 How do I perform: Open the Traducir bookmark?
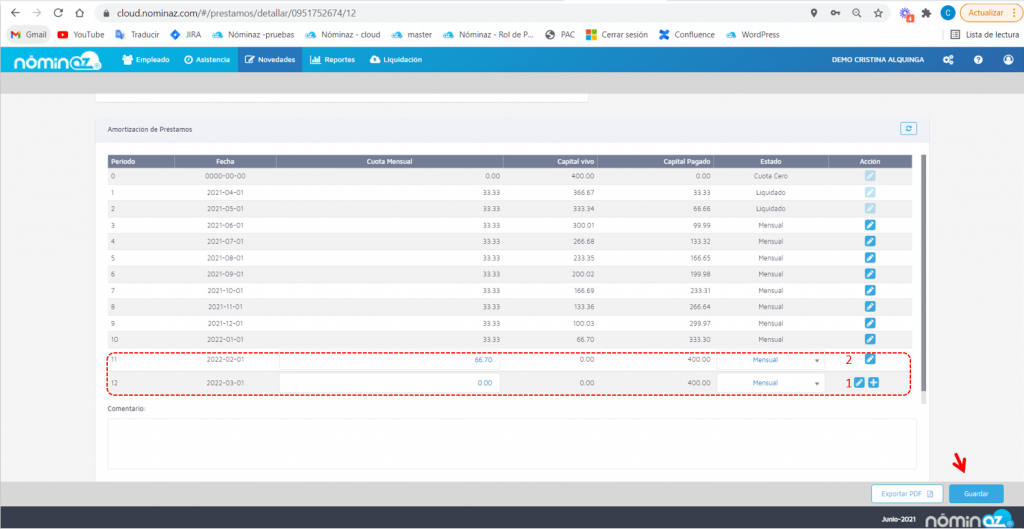click(x=137, y=35)
